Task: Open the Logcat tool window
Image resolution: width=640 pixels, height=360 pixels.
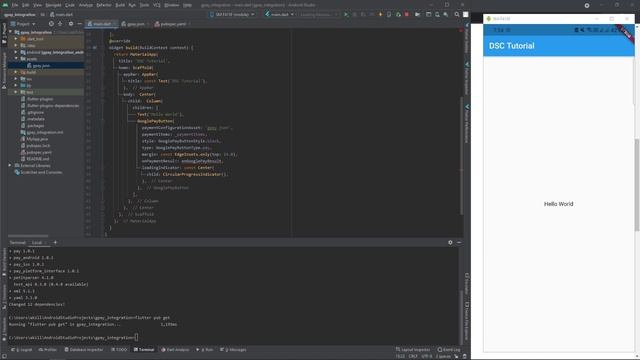Action: 22,350
